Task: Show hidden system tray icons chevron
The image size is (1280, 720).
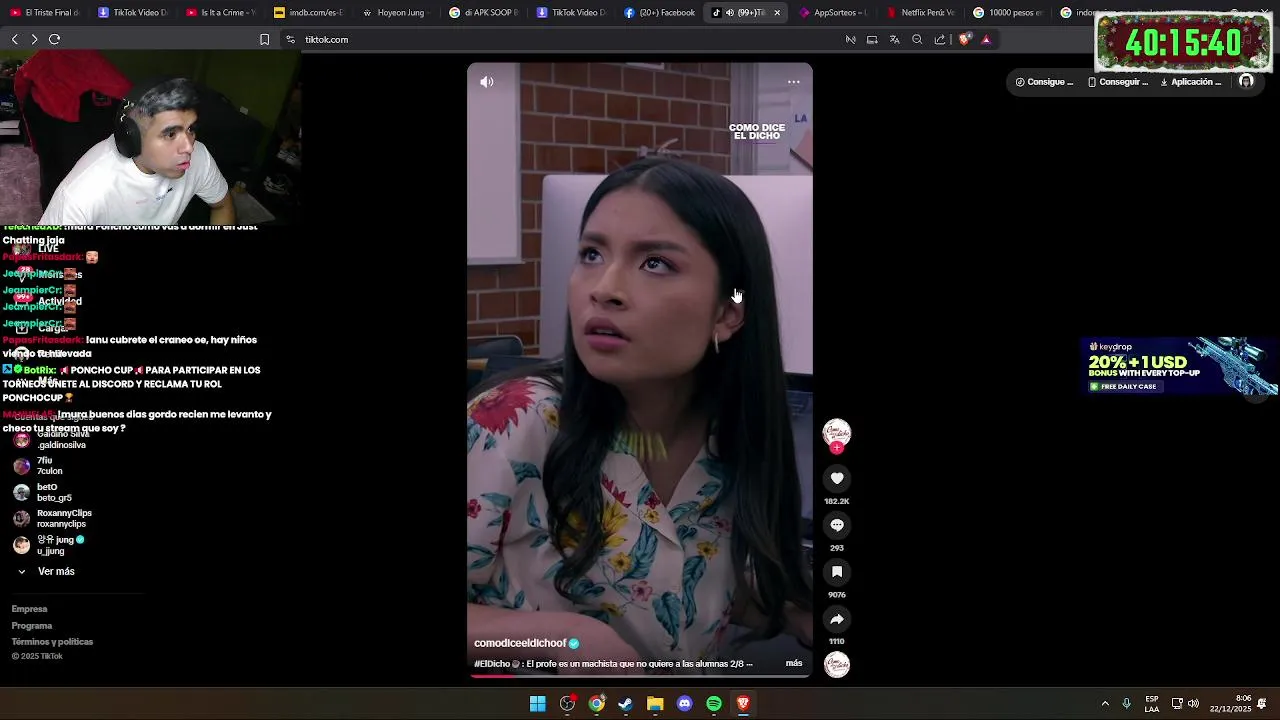Action: click(1105, 703)
